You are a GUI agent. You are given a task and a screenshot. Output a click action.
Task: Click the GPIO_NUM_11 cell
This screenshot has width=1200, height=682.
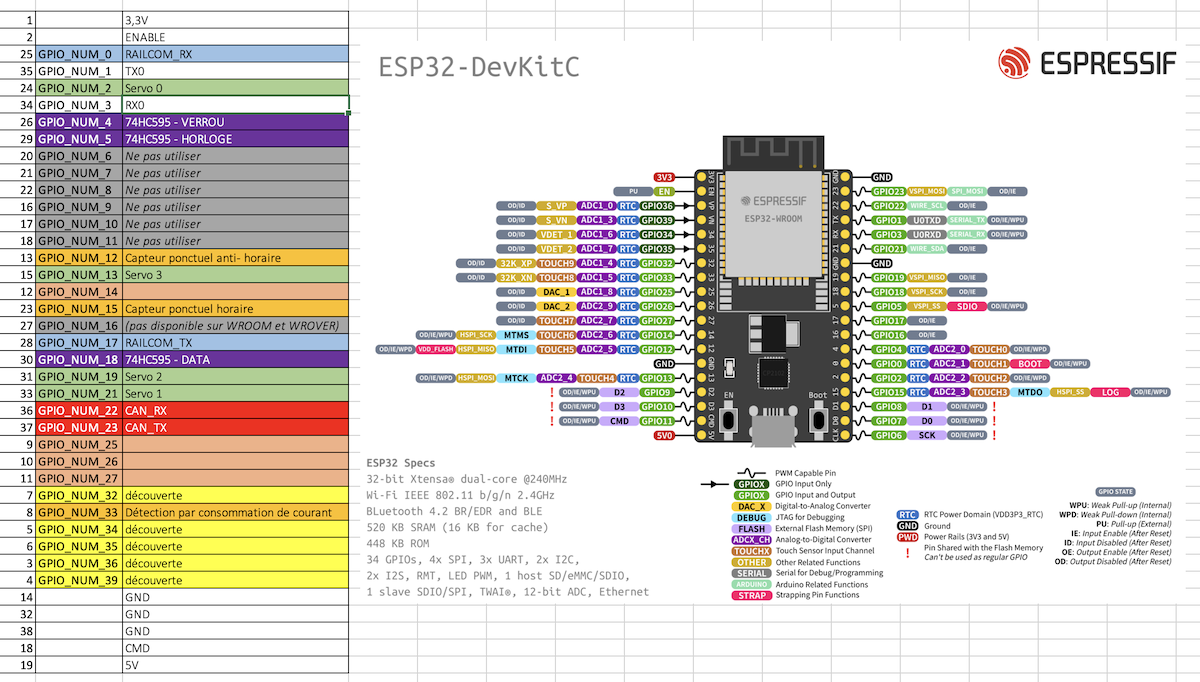(x=79, y=241)
